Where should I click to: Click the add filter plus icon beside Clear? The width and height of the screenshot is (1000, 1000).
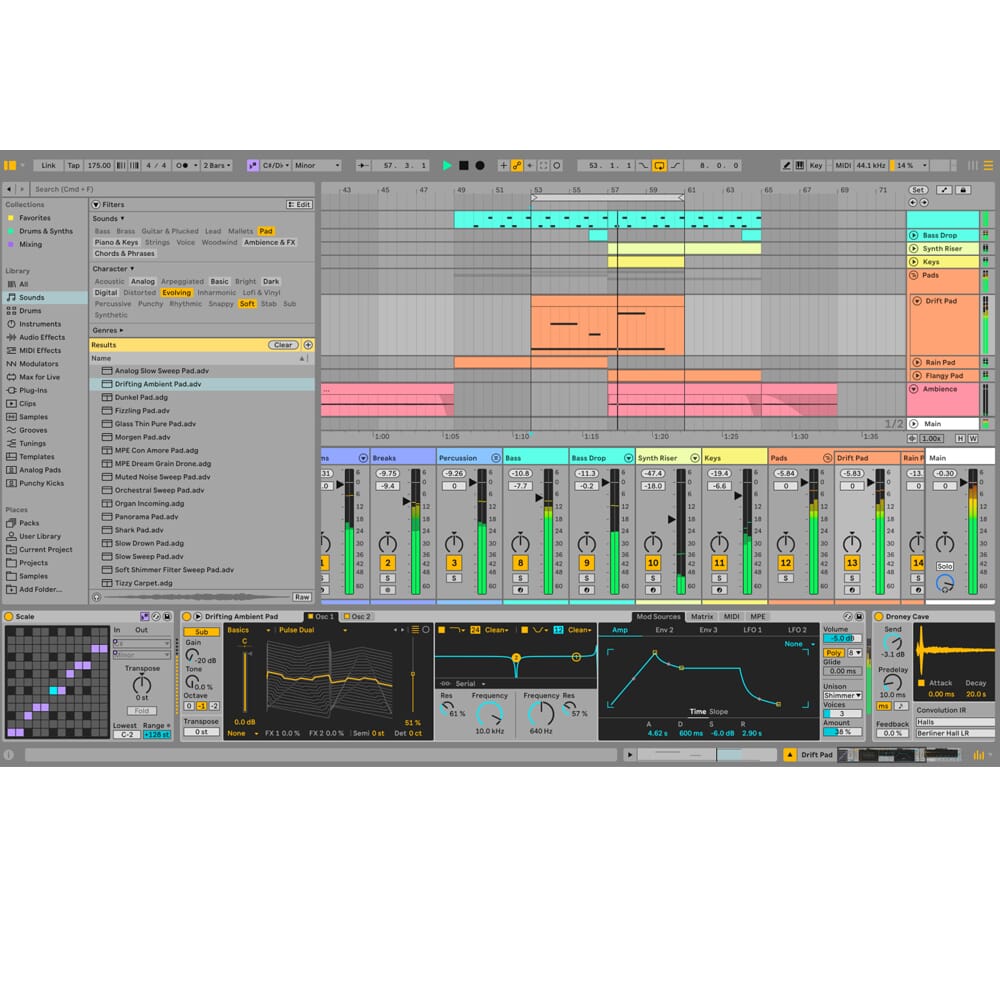pyautogui.click(x=308, y=345)
